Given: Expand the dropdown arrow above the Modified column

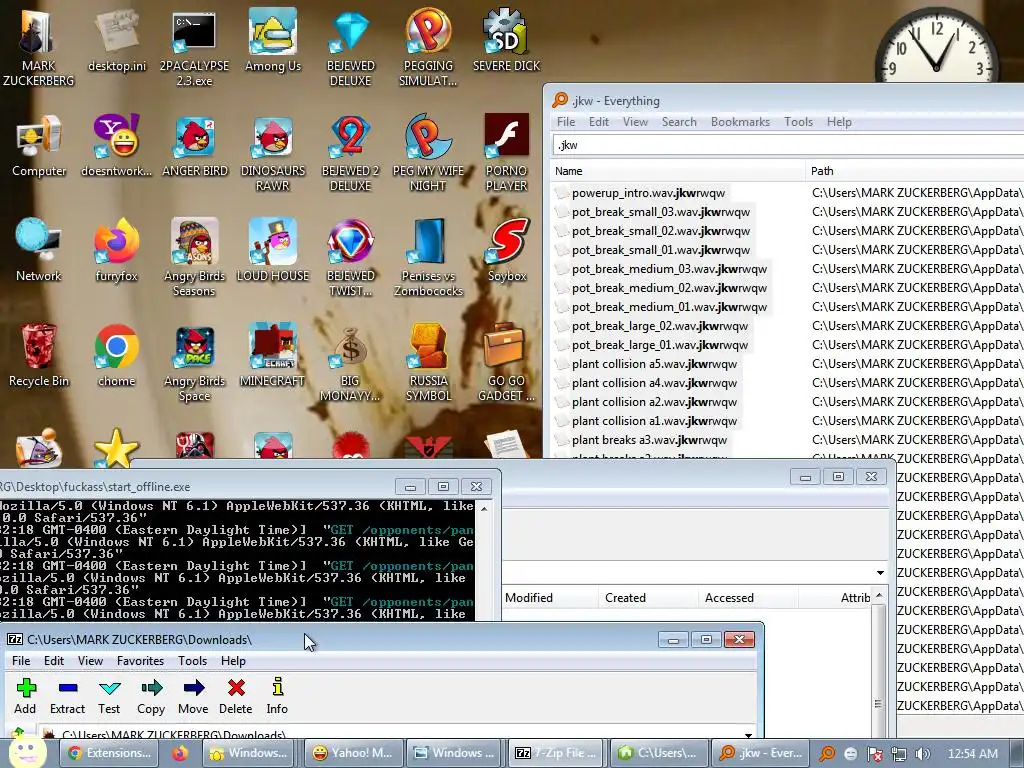Looking at the screenshot, I should pos(880,573).
